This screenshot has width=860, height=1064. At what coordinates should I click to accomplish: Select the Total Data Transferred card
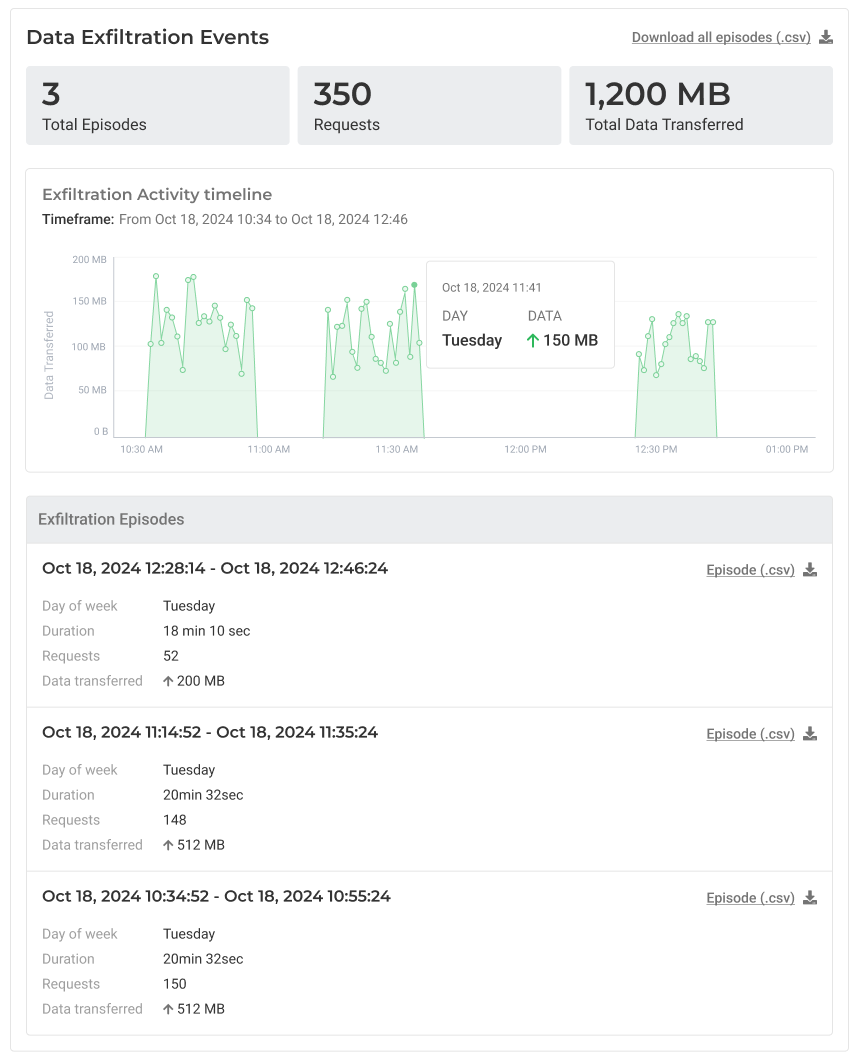(x=700, y=106)
